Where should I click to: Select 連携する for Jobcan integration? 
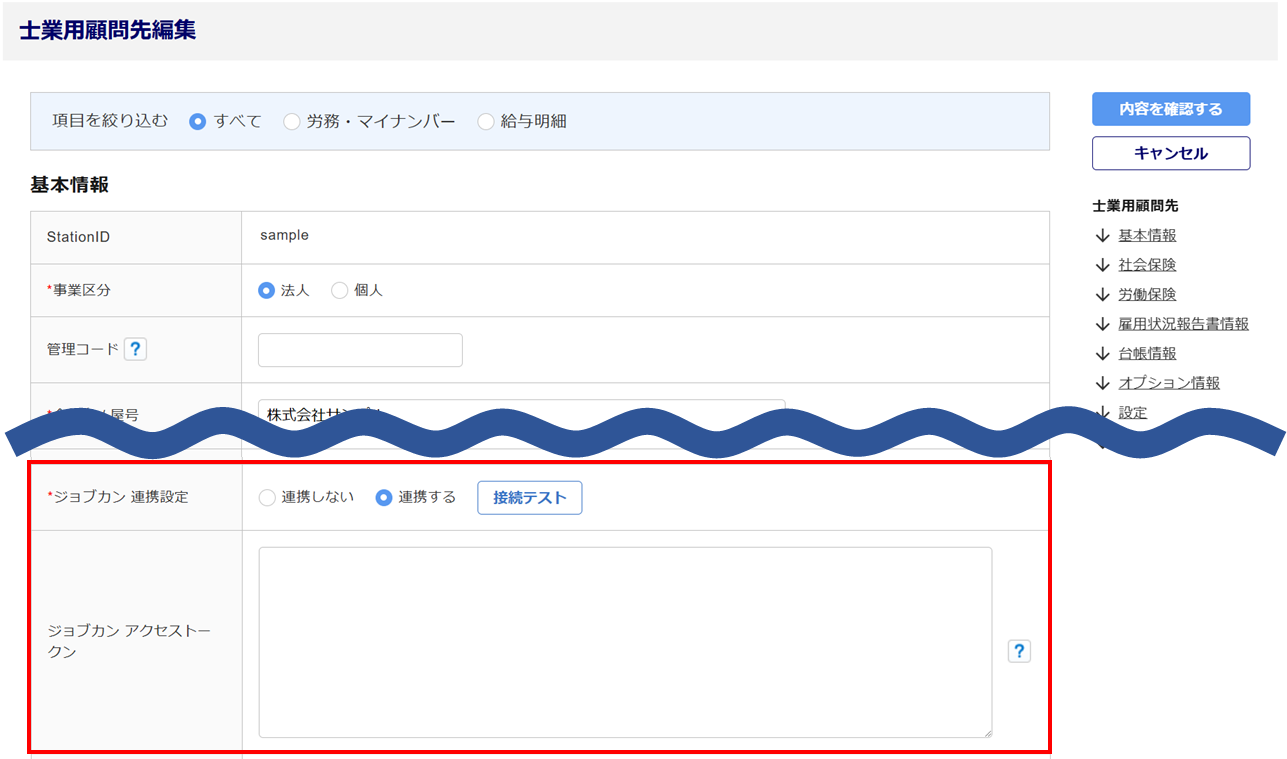[383, 498]
